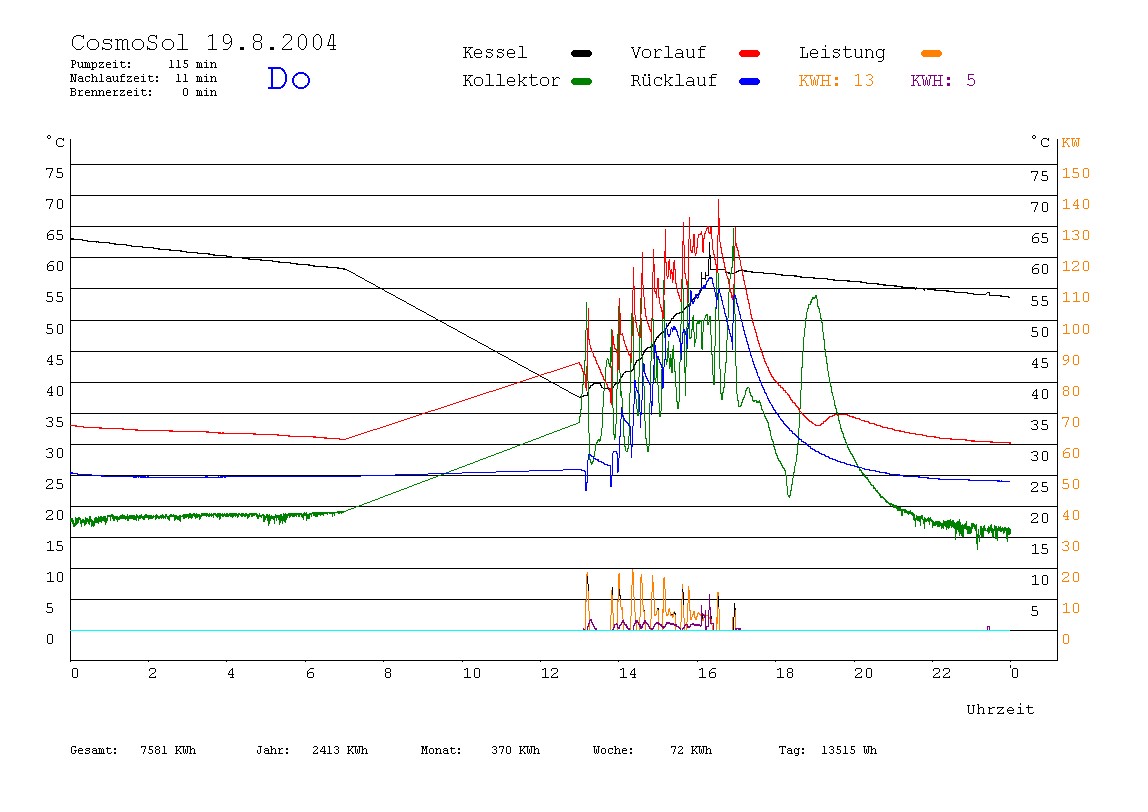Click the orange KW axis unit label

1070,143
